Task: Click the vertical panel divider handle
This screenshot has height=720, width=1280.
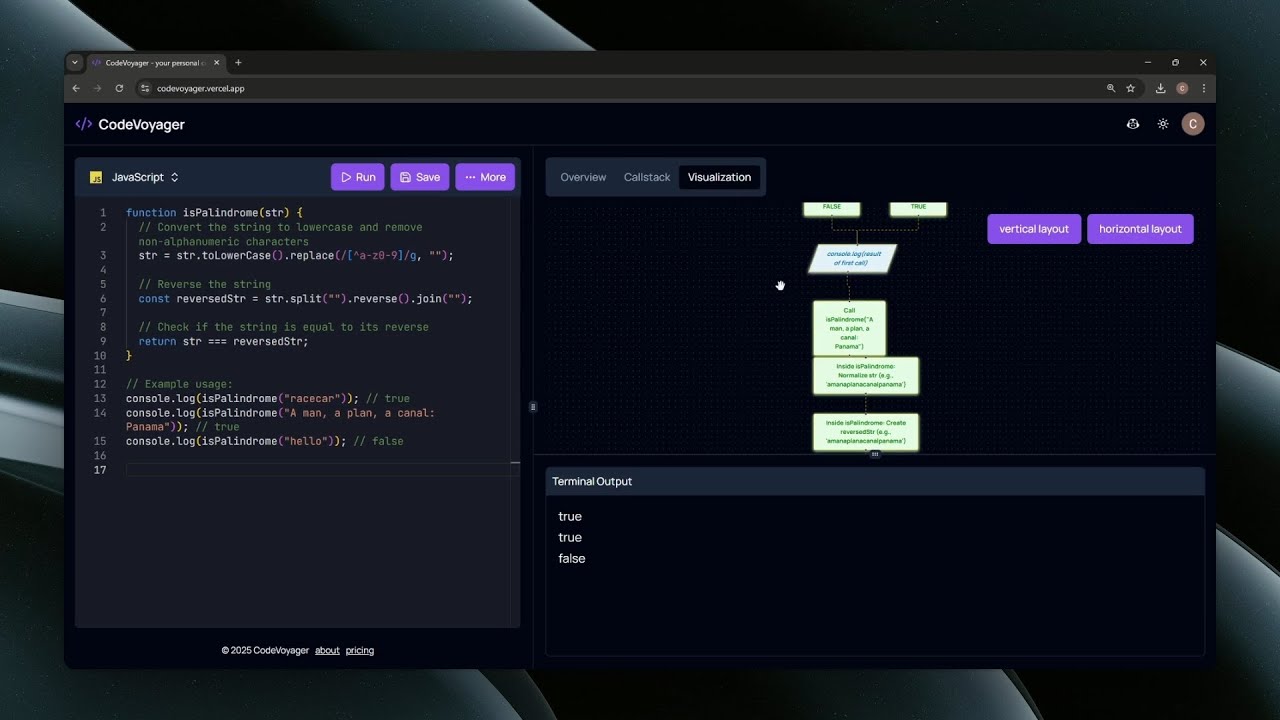Action: pyautogui.click(x=533, y=406)
